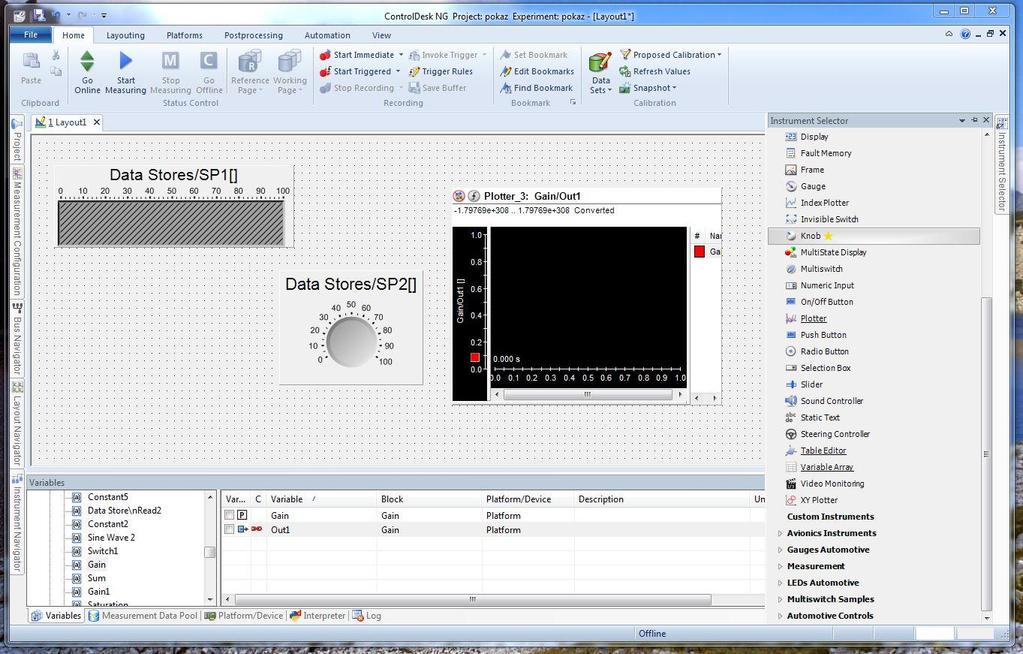Check the checkbox for Out1 variable row
The width and height of the screenshot is (1023, 654).
pos(229,529)
